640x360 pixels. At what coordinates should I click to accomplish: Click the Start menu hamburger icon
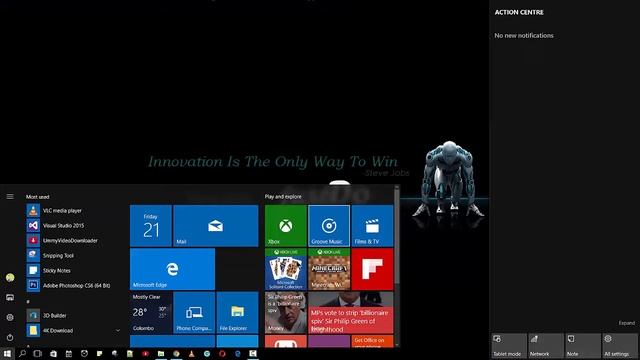pos(10,197)
